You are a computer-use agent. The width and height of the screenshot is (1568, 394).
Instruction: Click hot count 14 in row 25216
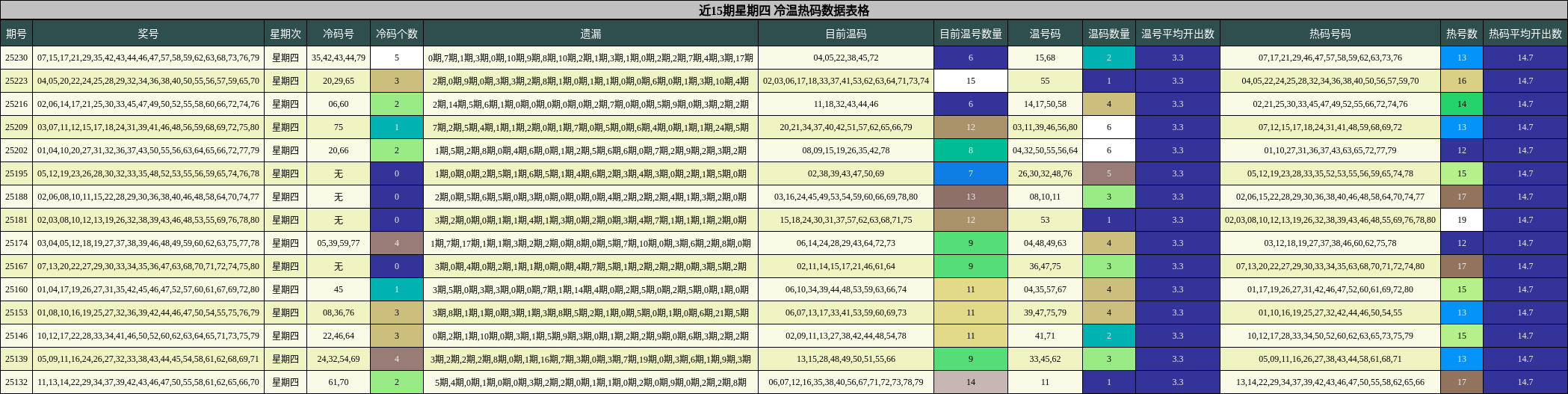1462,104
